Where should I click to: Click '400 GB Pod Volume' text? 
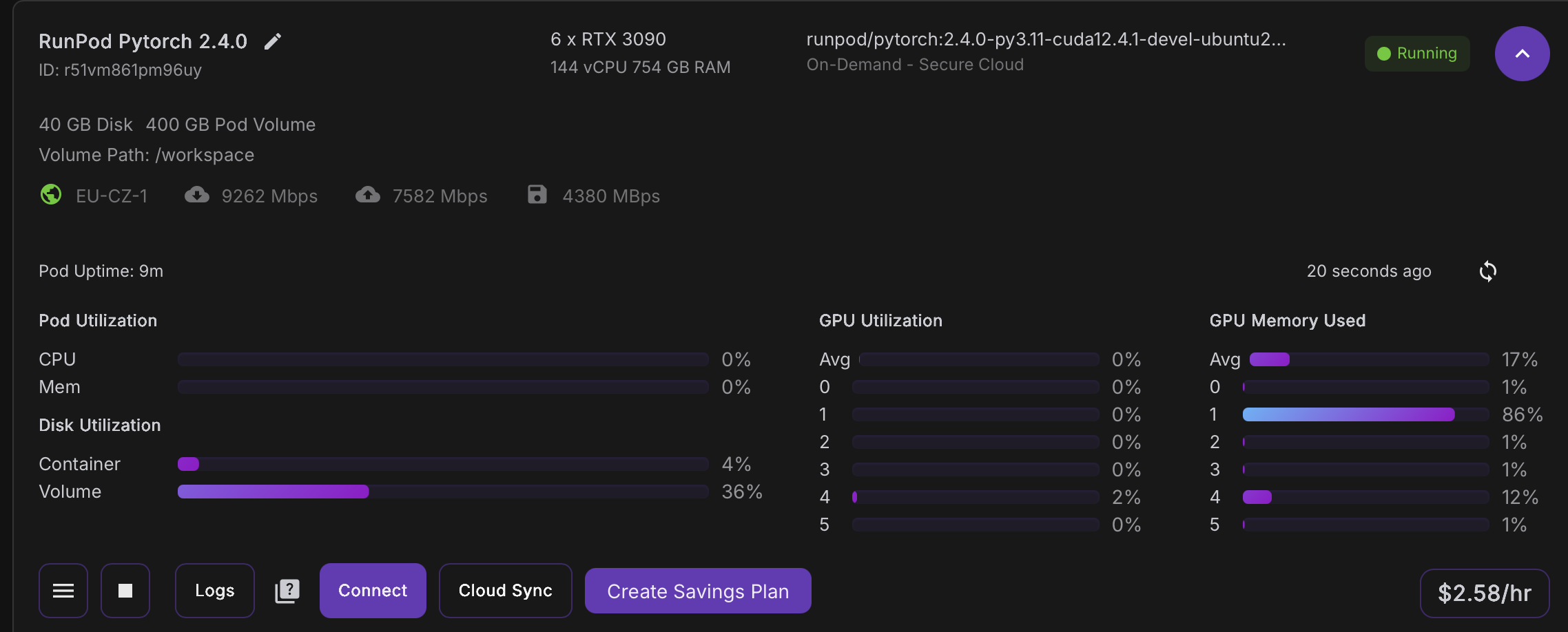point(231,125)
